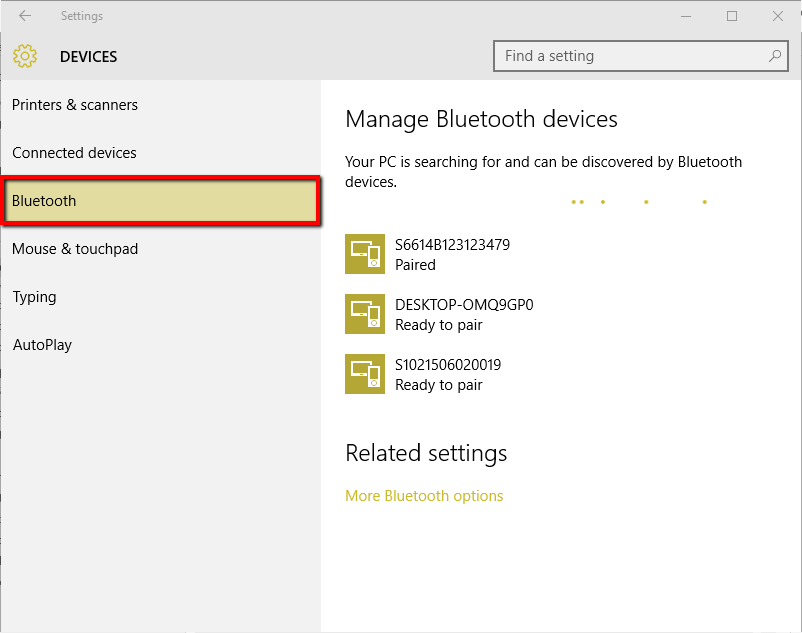Click the icon next to device S1021506020019
The image size is (802, 633).
[x=364, y=374]
